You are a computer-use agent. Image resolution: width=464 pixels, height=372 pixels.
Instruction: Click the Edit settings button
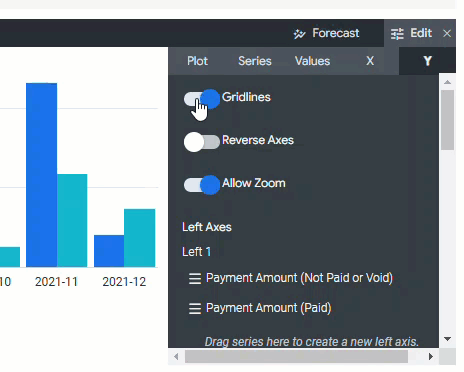tap(411, 33)
